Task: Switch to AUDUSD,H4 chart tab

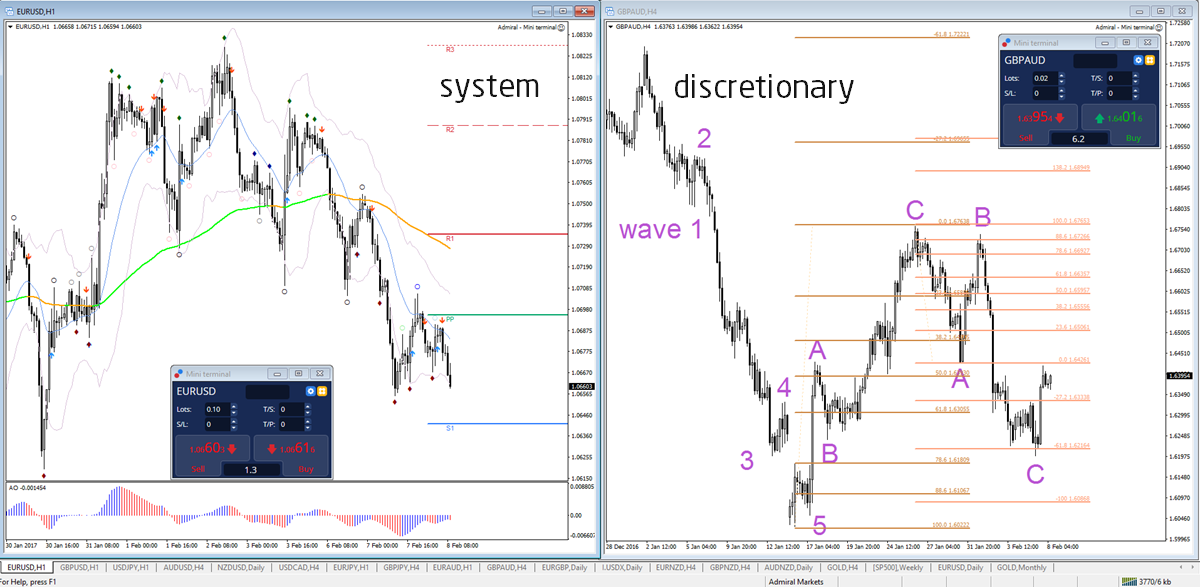Action: (184, 567)
